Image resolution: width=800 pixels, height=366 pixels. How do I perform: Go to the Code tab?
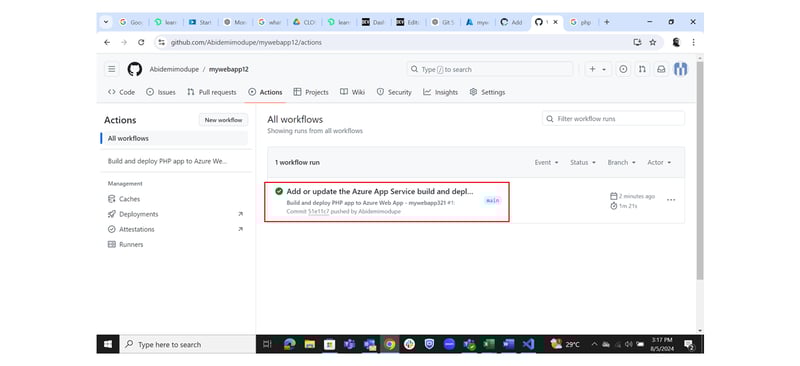tap(121, 92)
